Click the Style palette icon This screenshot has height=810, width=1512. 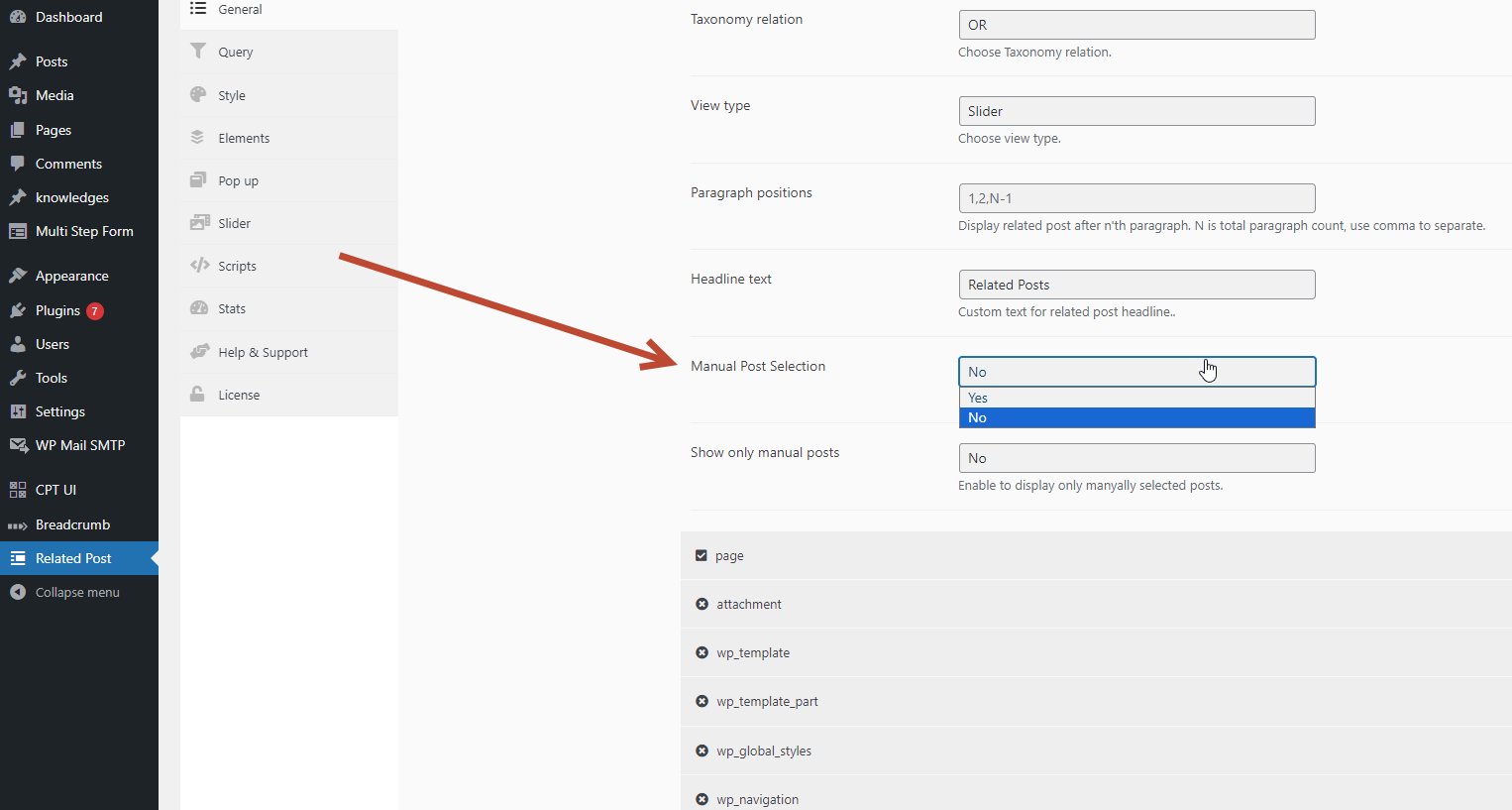(x=198, y=94)
